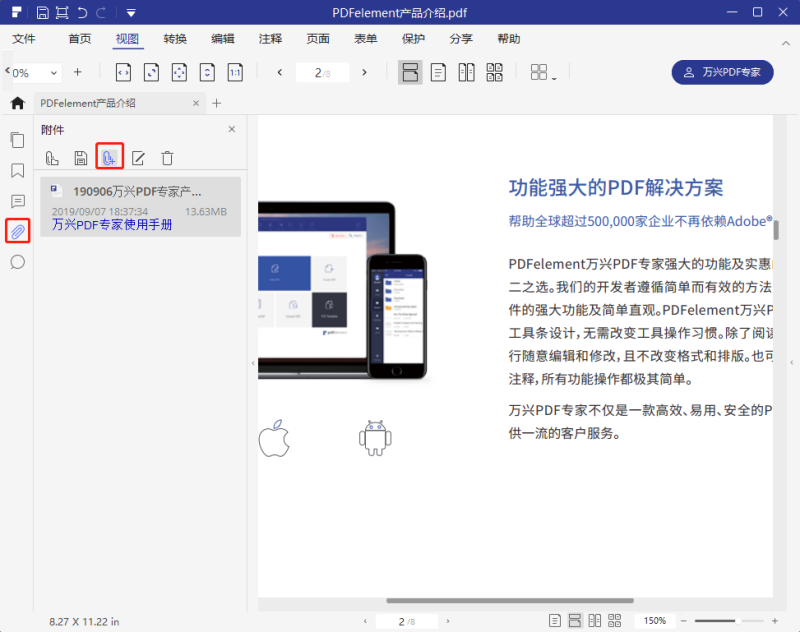
Task: Open the Thumbnails panel icon in sidebar
Action: click(17, 140)
